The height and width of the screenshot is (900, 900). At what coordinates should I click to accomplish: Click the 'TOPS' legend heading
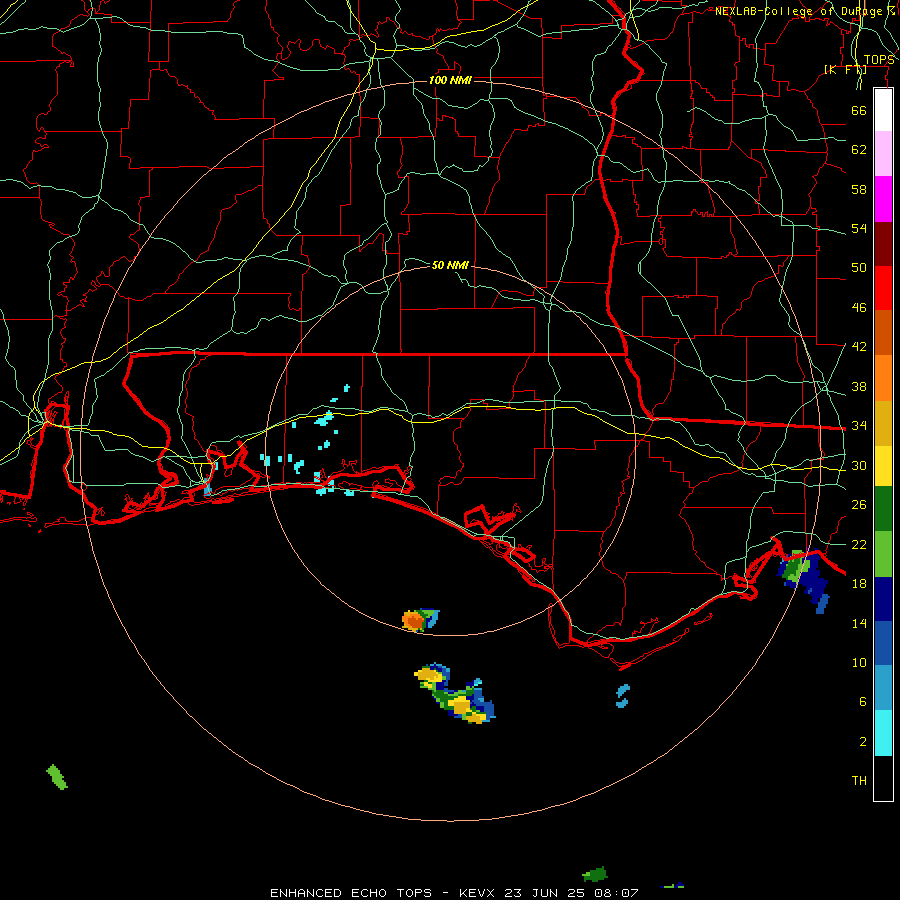coord(879,60)
